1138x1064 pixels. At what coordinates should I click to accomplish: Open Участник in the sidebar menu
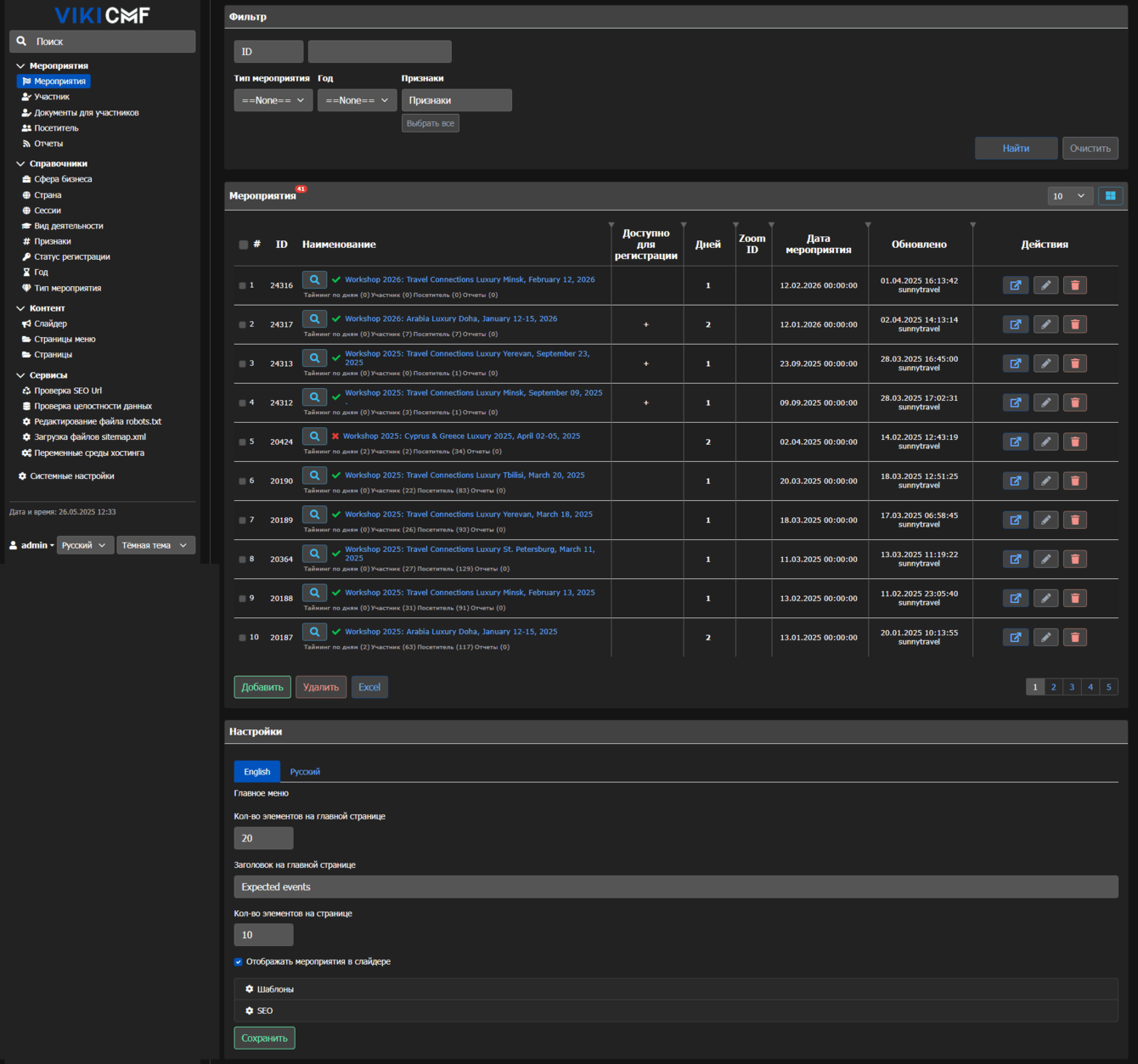[x=52, y=97]
